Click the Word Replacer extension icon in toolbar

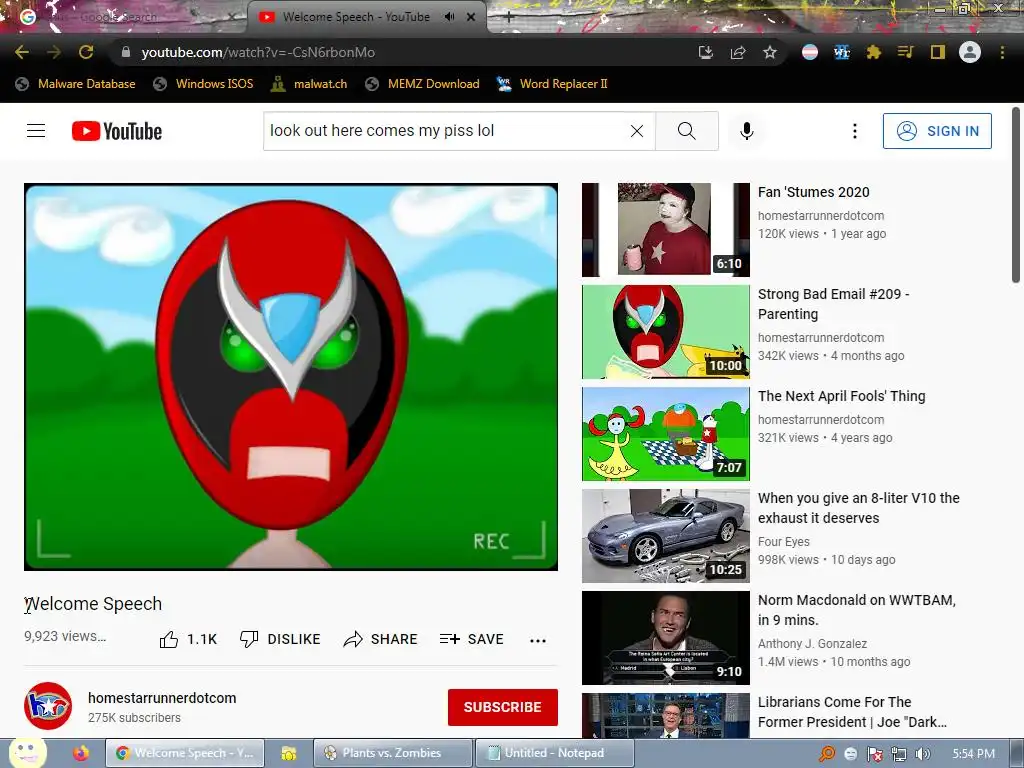click(842, 52)
